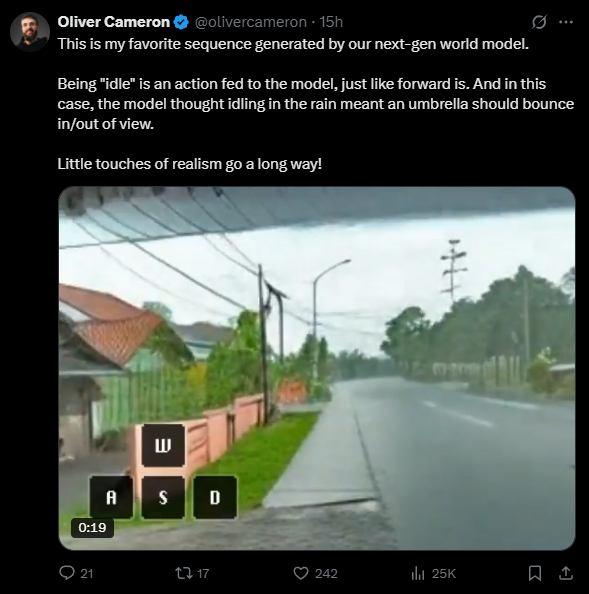The width and height of the screenshot is (589, 594).
Task: Bookmark this post
Action: (x=535, y=573)
